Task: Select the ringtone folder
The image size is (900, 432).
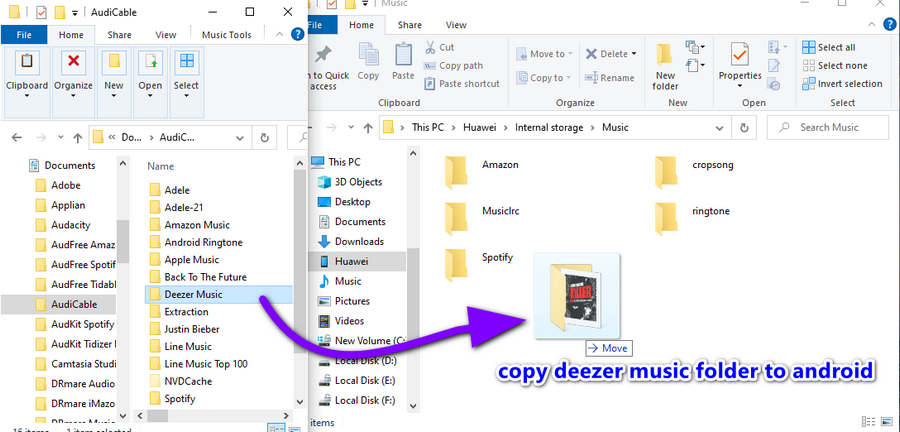Action: tap(692, 218)
